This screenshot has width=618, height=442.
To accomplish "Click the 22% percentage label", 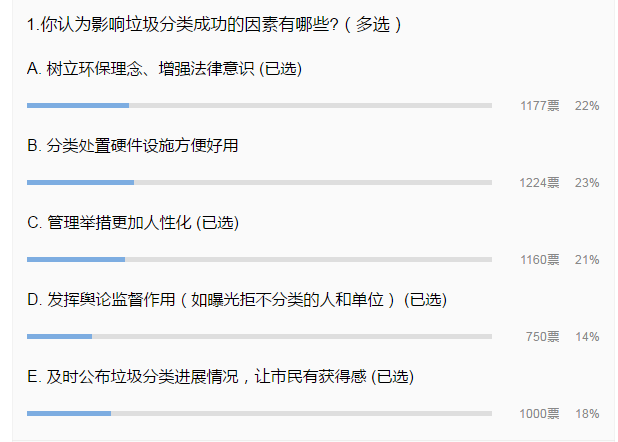I will (x=587, y=106).
